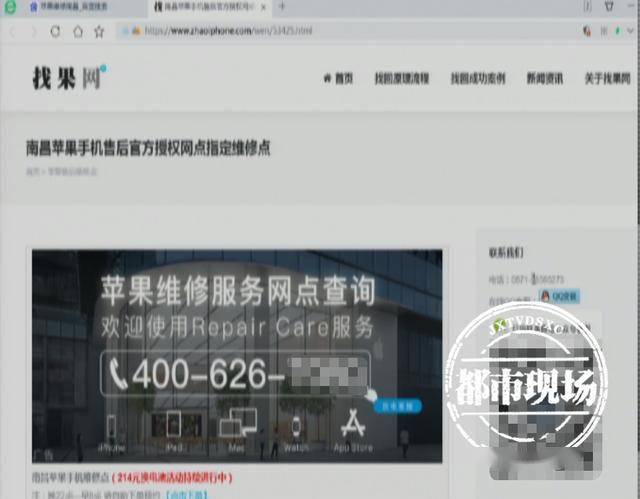Focus the zhaoiphone.com address bar
Viewport: 640px width, 499px height.
click(x=347, y=31)
